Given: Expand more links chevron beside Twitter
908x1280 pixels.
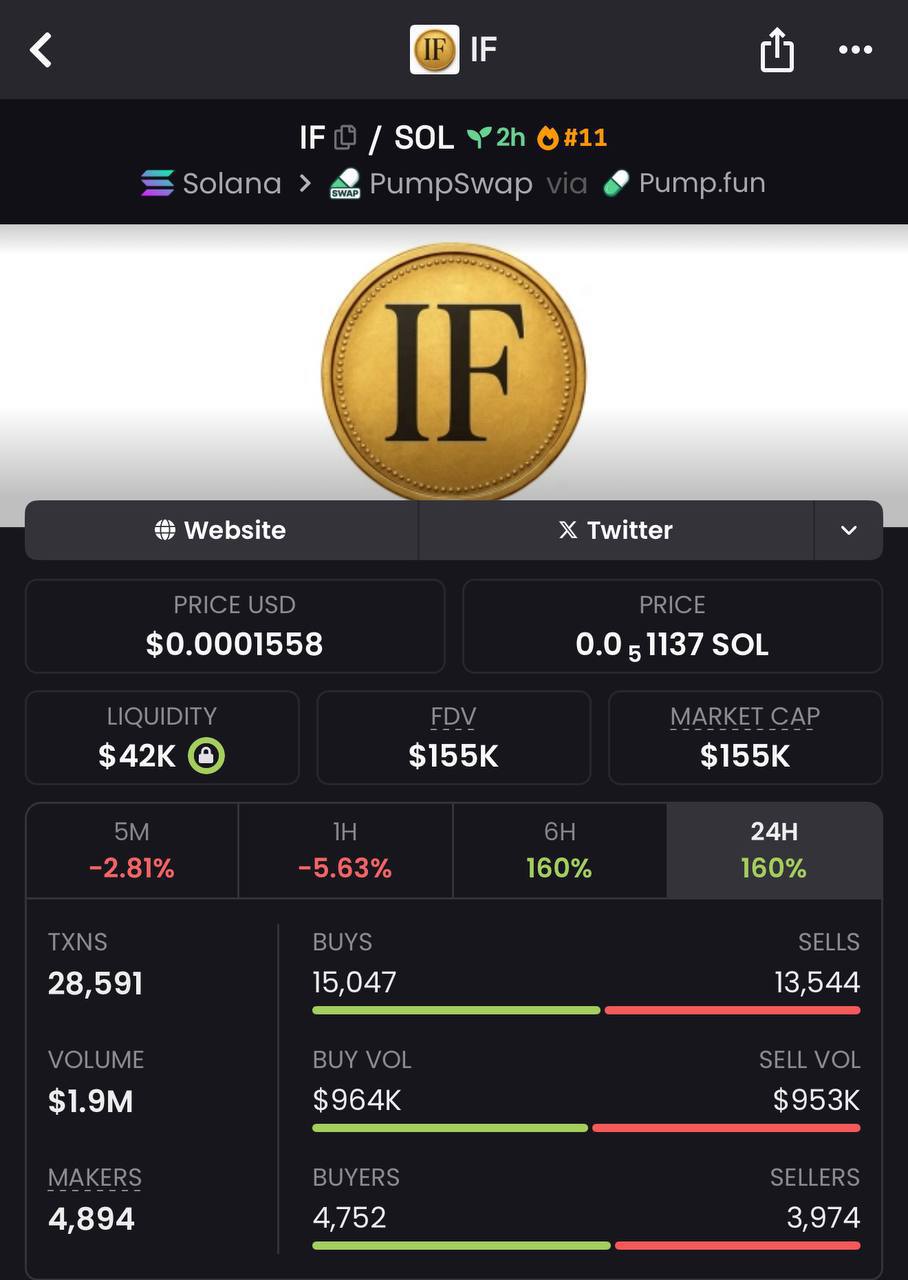Looking at the screenshot, I should coord(849,530).
